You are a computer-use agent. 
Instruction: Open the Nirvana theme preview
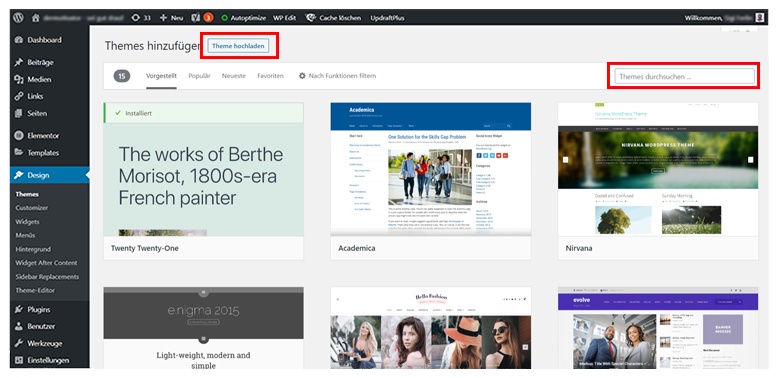658,169
